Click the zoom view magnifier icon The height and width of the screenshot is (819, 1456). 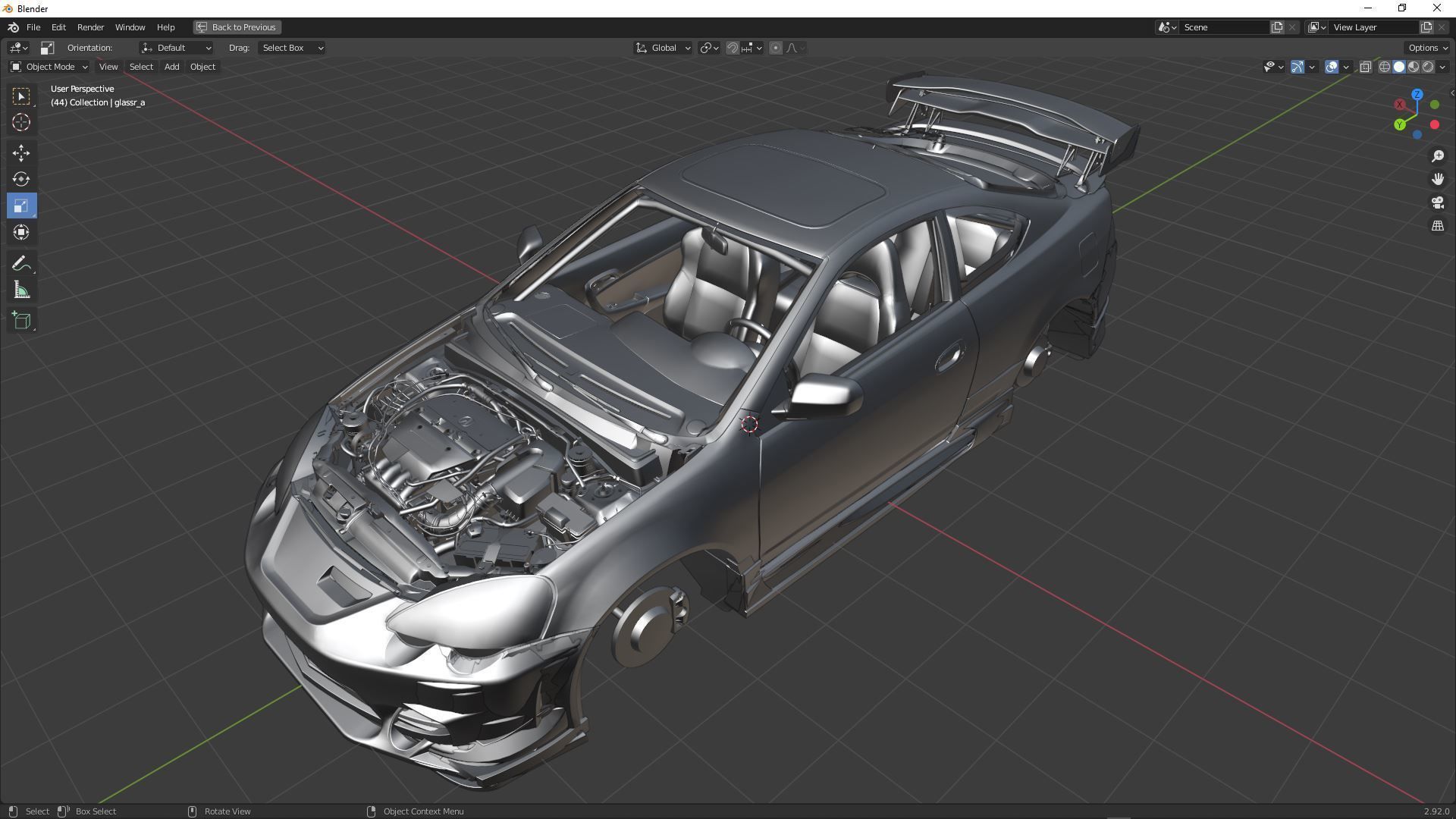1437,155
